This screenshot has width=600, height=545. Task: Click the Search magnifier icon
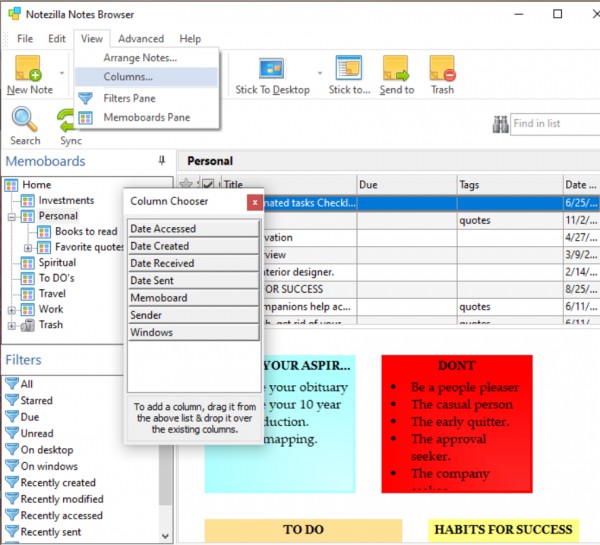click(24, 119)
